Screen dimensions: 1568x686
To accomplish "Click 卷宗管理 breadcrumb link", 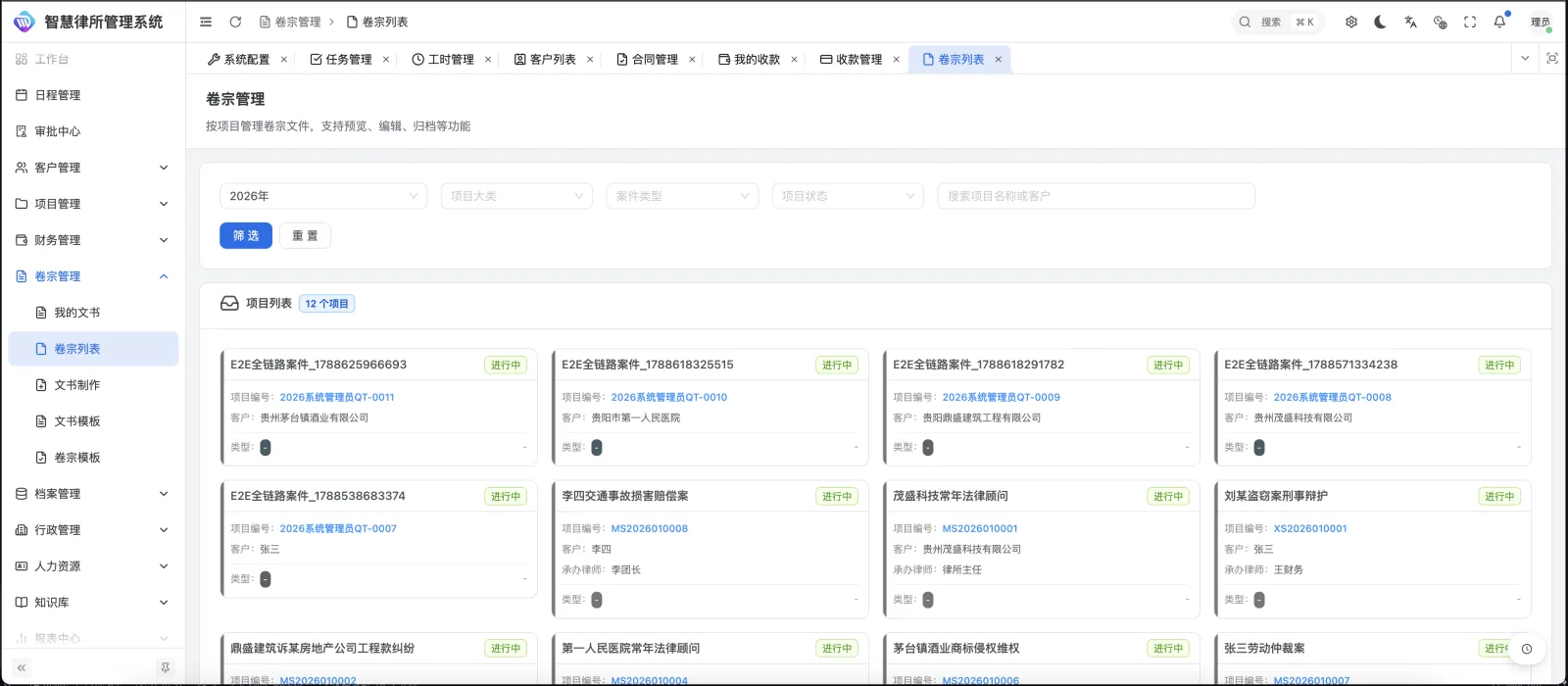I will coord(290,22).
